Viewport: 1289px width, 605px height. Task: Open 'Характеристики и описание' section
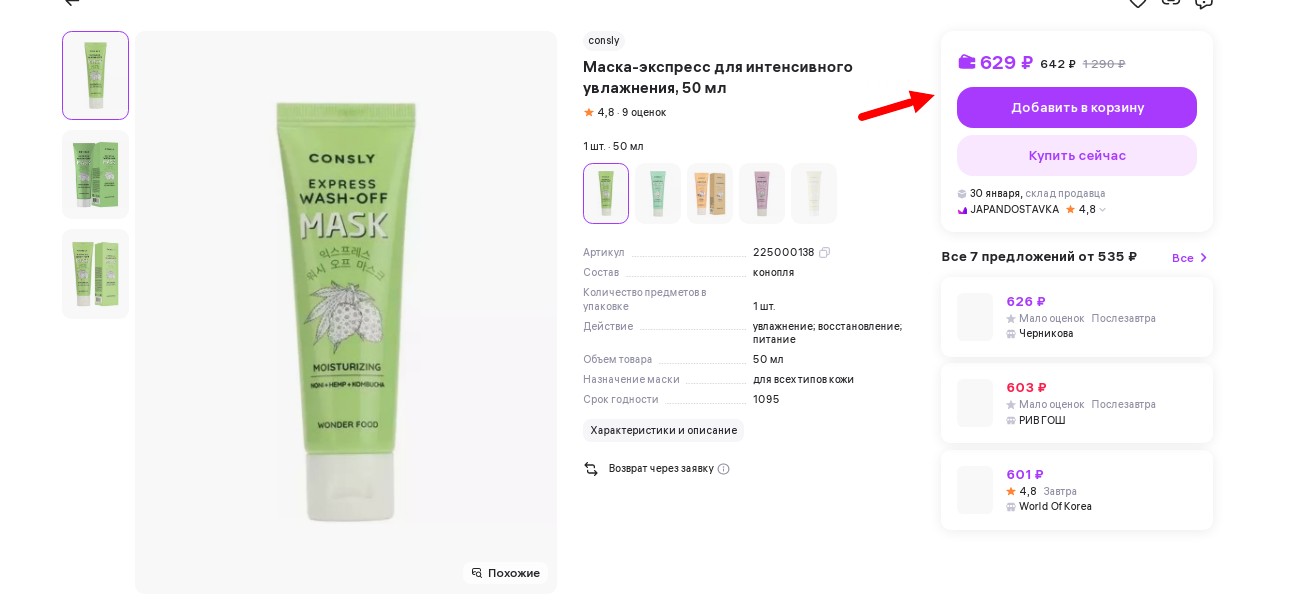click(x=663, y=430)
